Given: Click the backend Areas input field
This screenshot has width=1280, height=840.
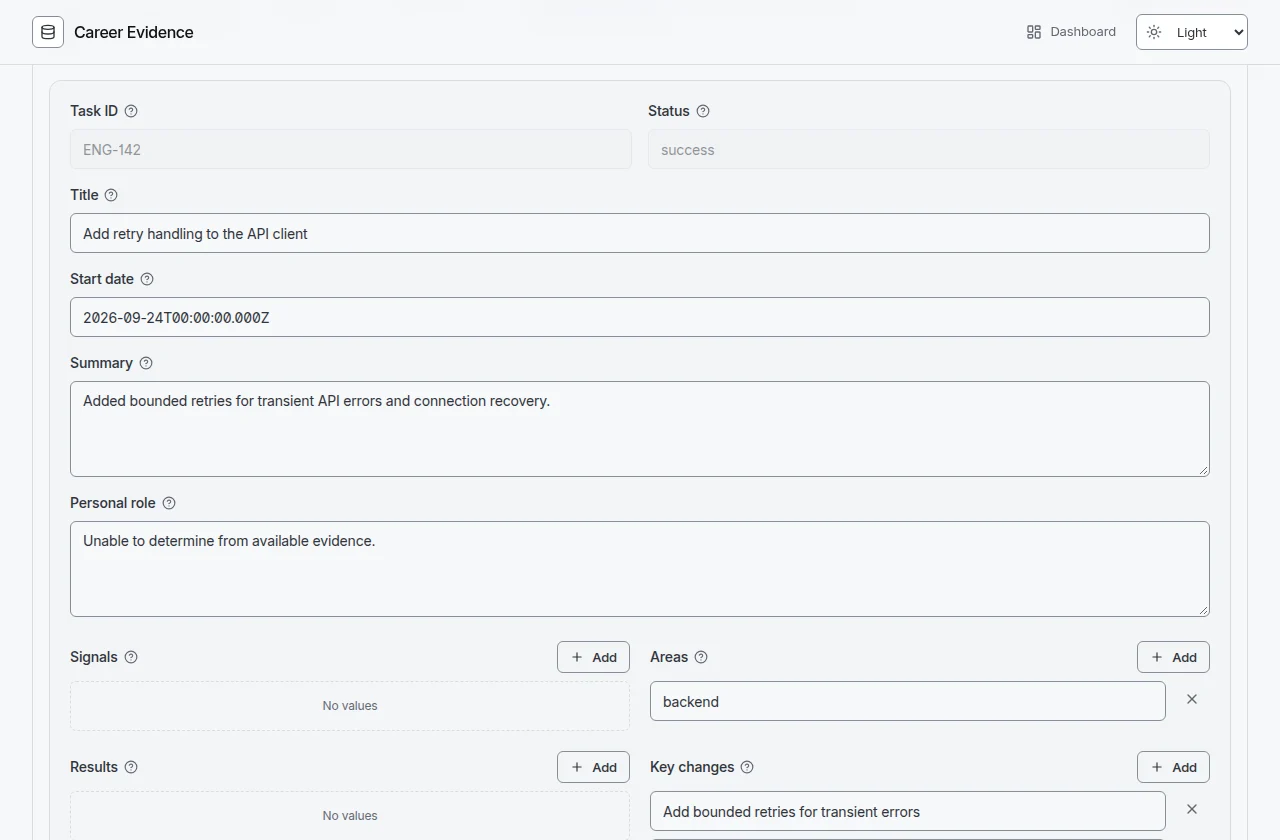Looking at the screenshot, I should [908, 701].
